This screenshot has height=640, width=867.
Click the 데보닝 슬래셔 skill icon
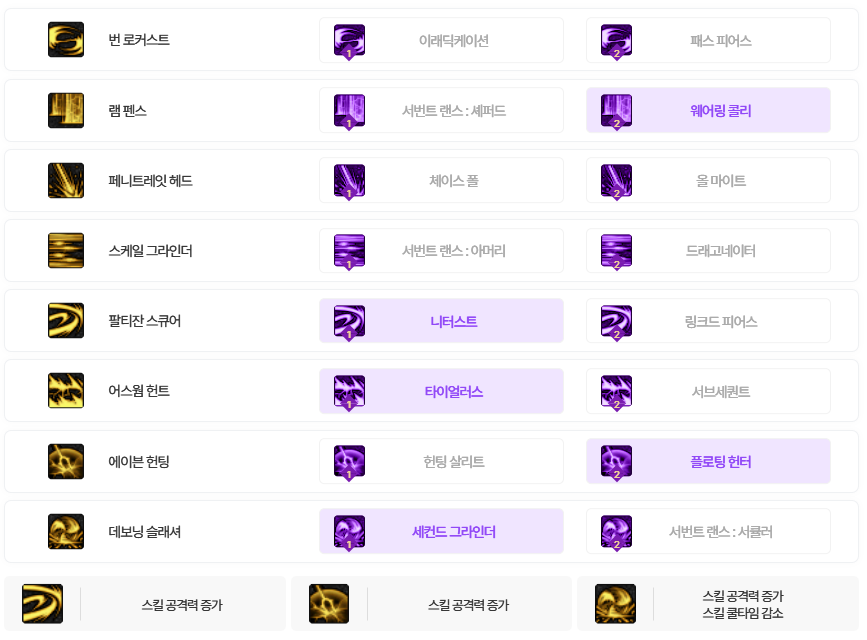click(x=66, y=531)
